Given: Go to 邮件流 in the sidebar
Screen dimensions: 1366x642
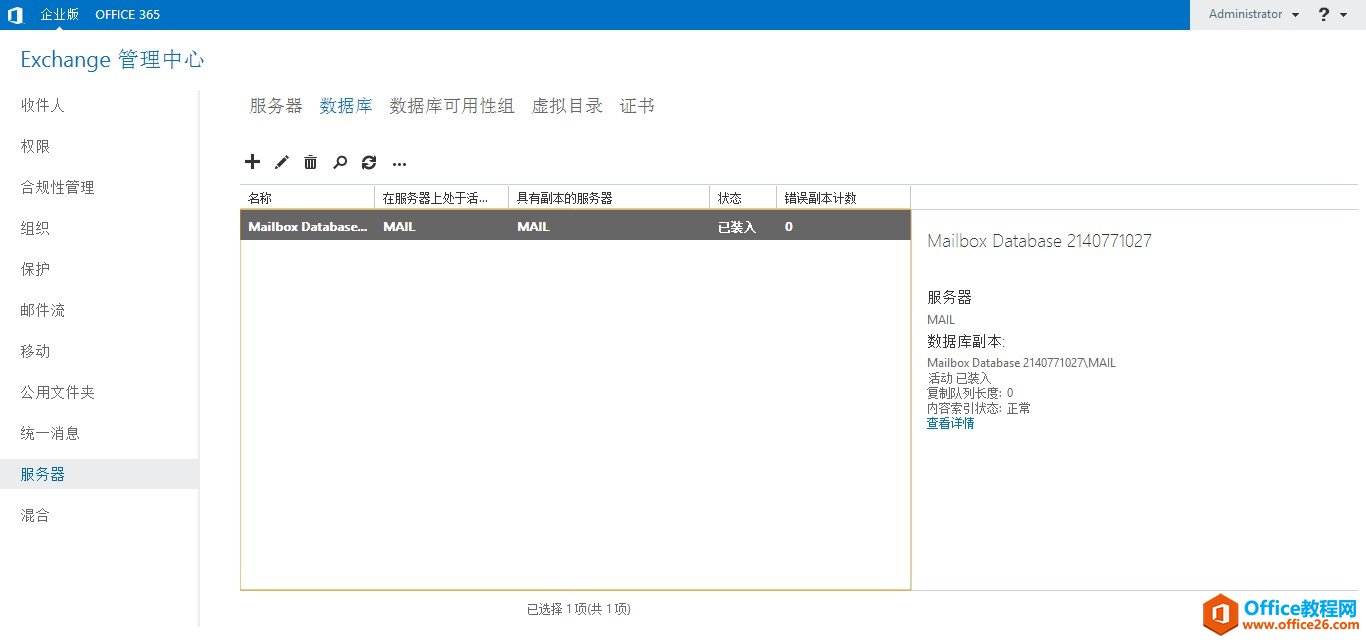Looking at the screenshot, I should click(43, 310).
